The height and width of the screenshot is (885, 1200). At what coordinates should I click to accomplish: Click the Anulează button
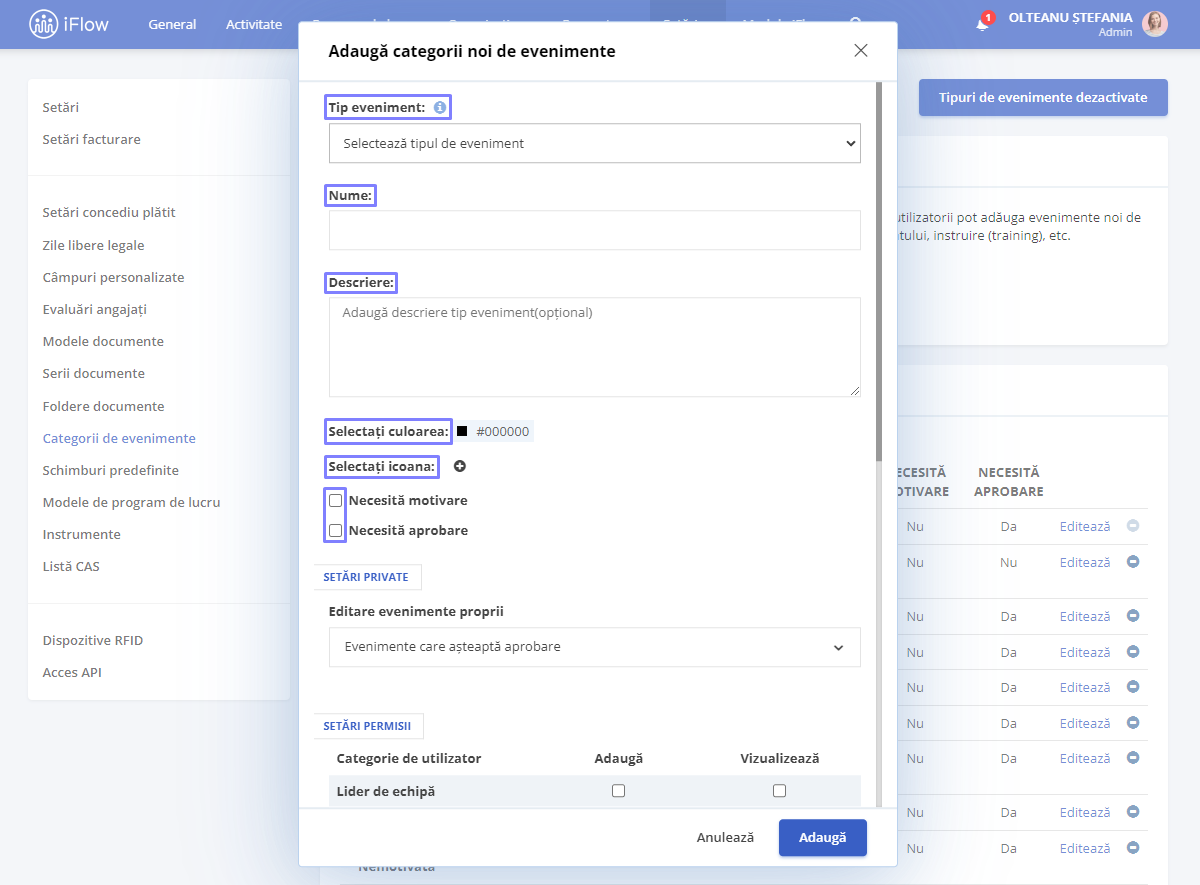click(x=725, y=838)
